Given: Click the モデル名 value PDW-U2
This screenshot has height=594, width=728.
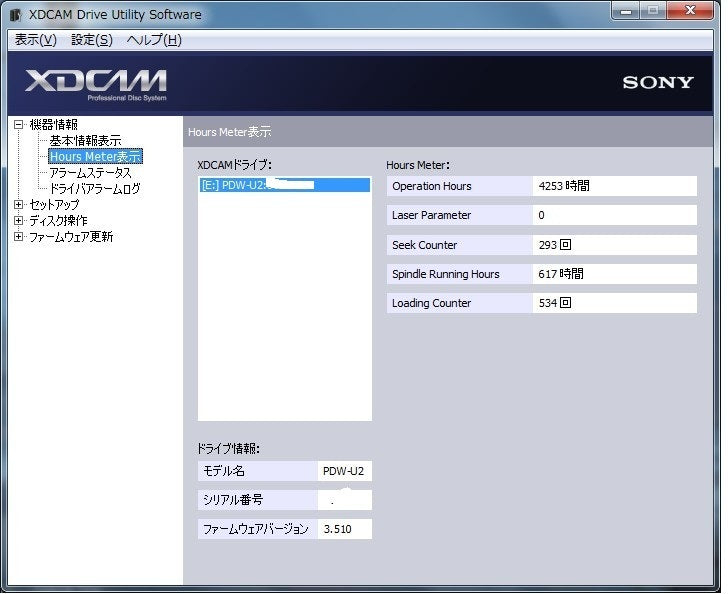Looking at the screenshot, I should tap(344, 471).
